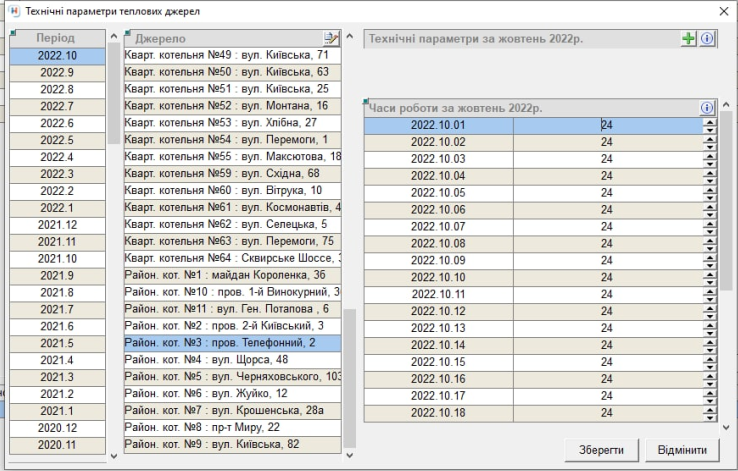This screenshot has width=738, height=471.
Task: Click the app icon in the title bar
Action: click(11, 10)
